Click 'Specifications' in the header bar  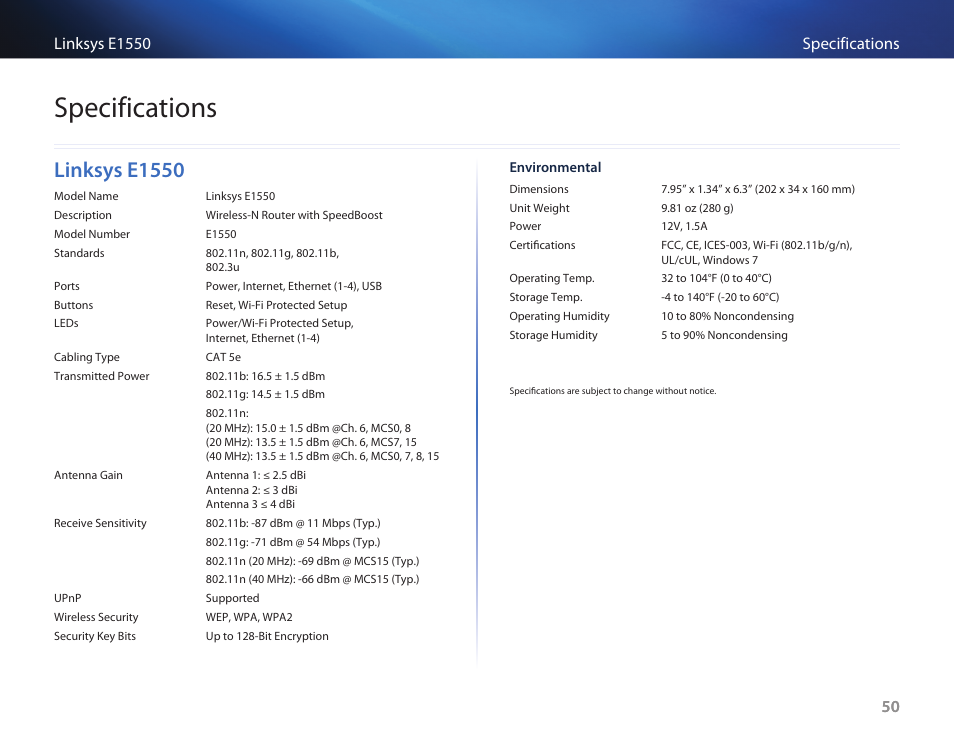click(850, 44)
